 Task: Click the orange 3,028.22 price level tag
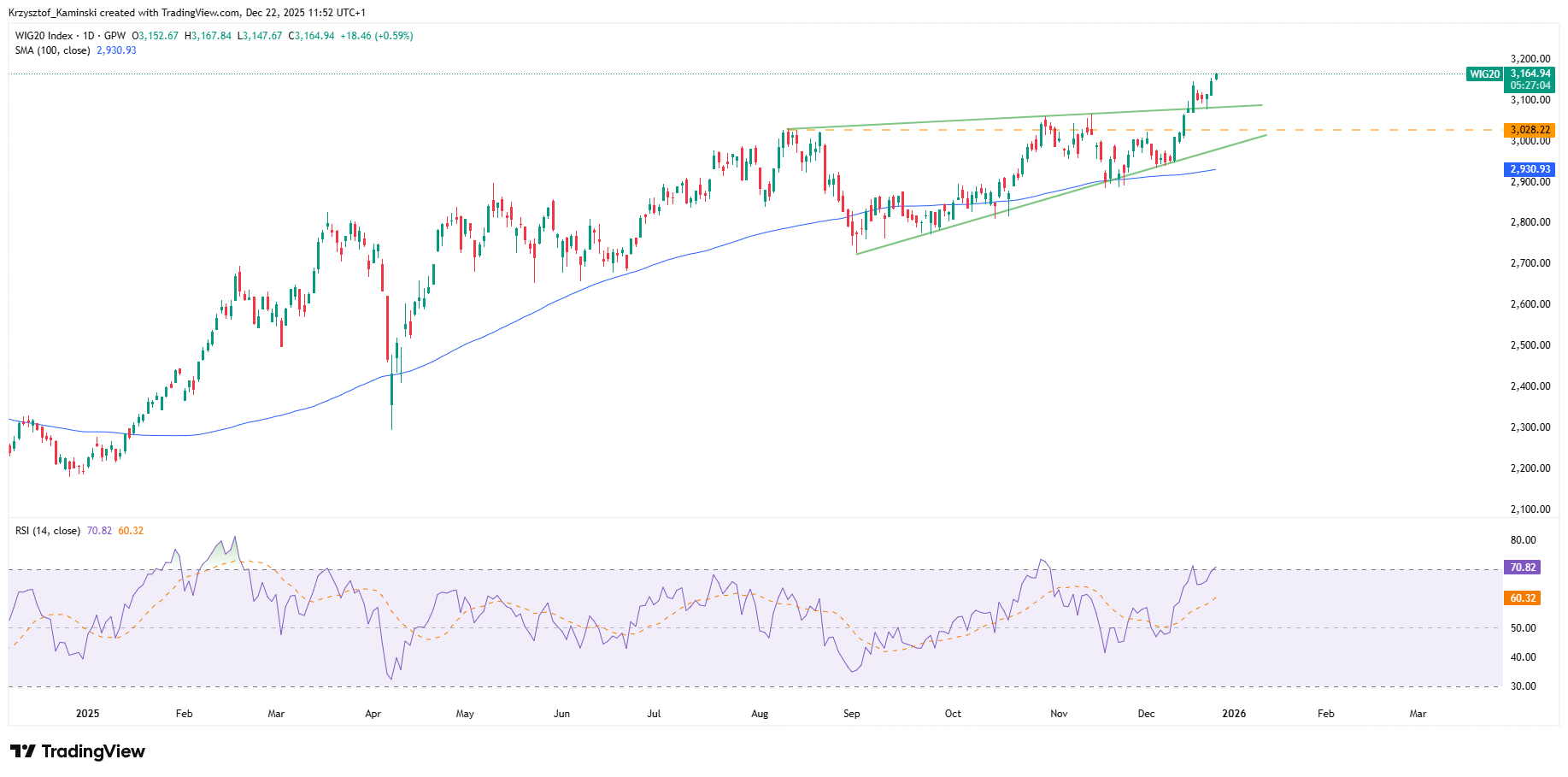(1530, 130)
